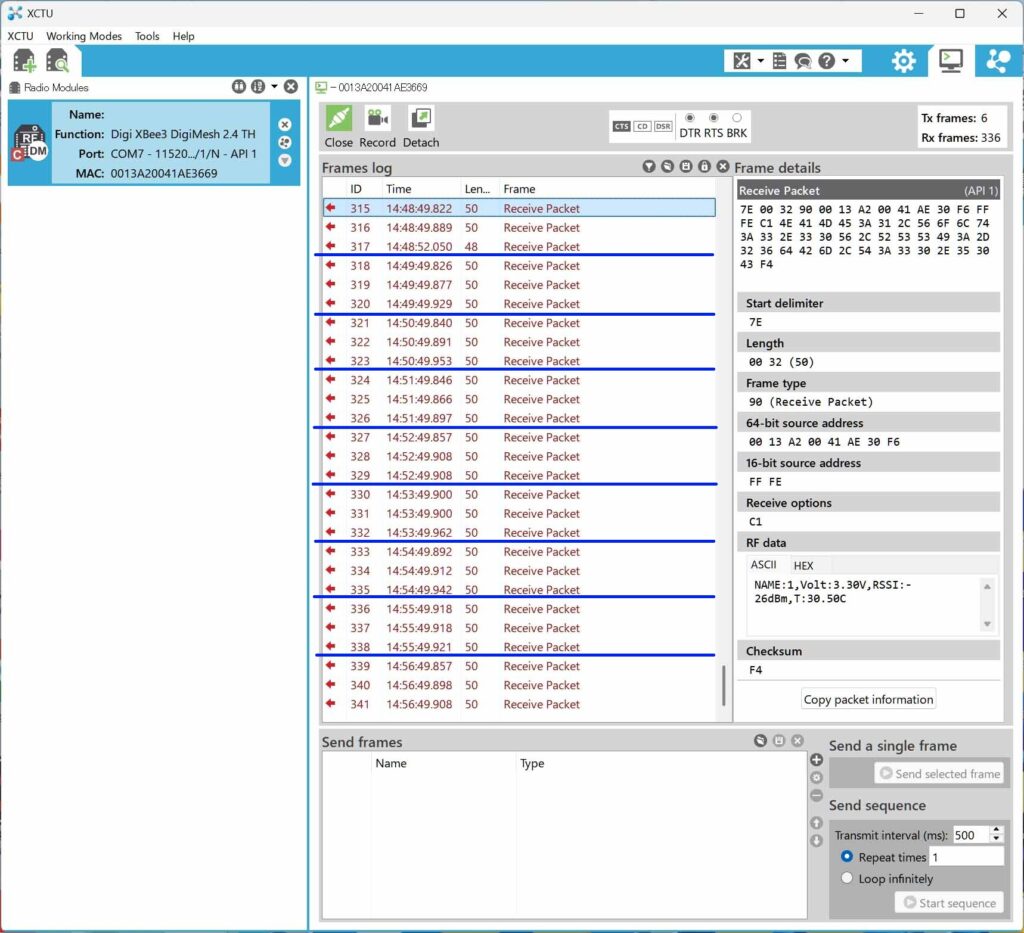Open the Frames log filter dropdown icon
This screenshot has width=1024, height=933.
[x=648, y=166]
